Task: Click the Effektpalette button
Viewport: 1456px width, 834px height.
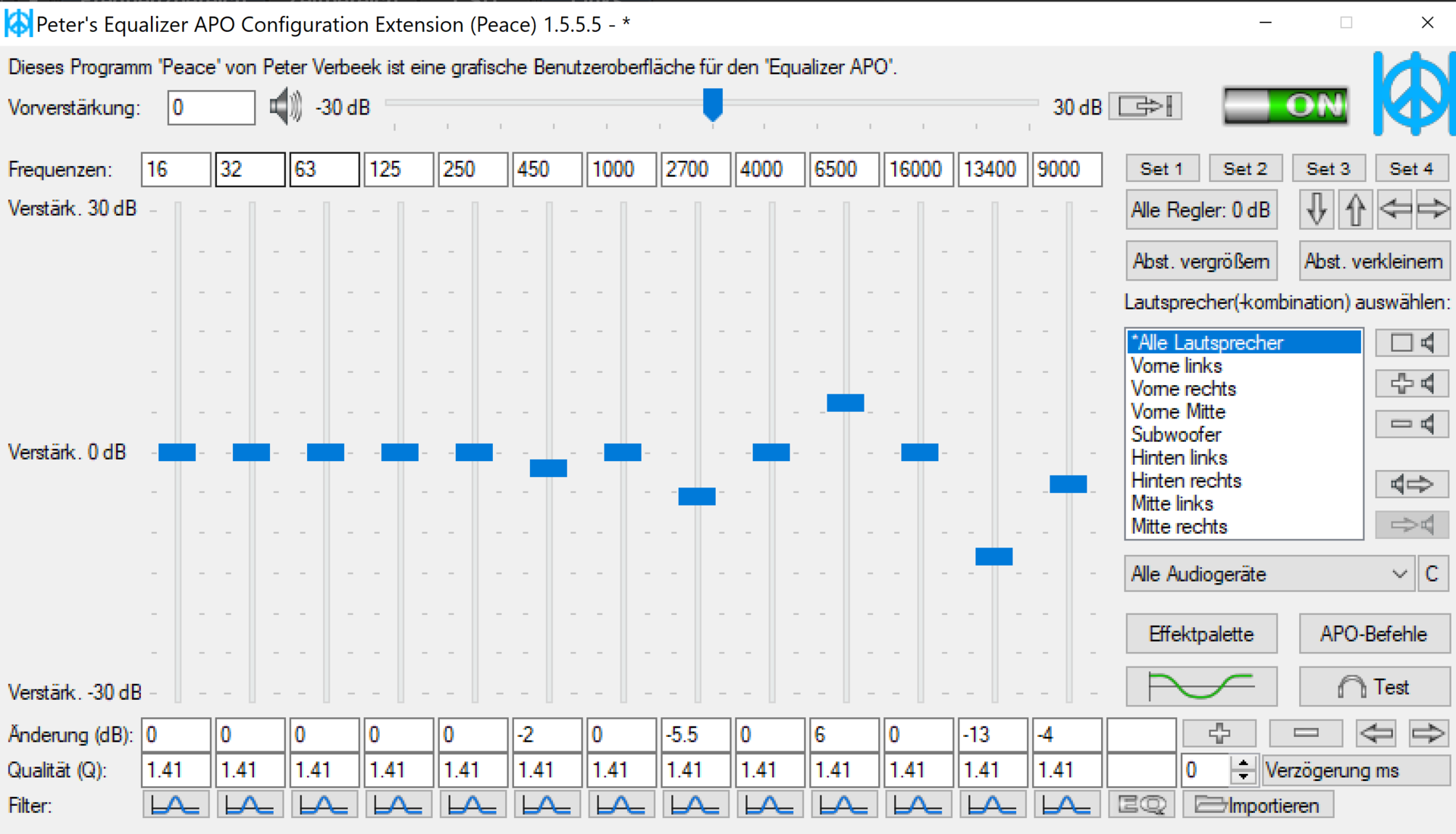Action: tap(1201, 634)
